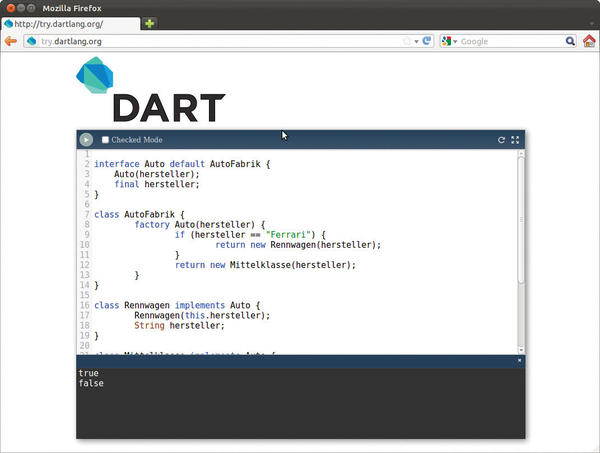Reset the editor with the refresh icon
This screenshot has height=453, width=600.
click(501, 140)
